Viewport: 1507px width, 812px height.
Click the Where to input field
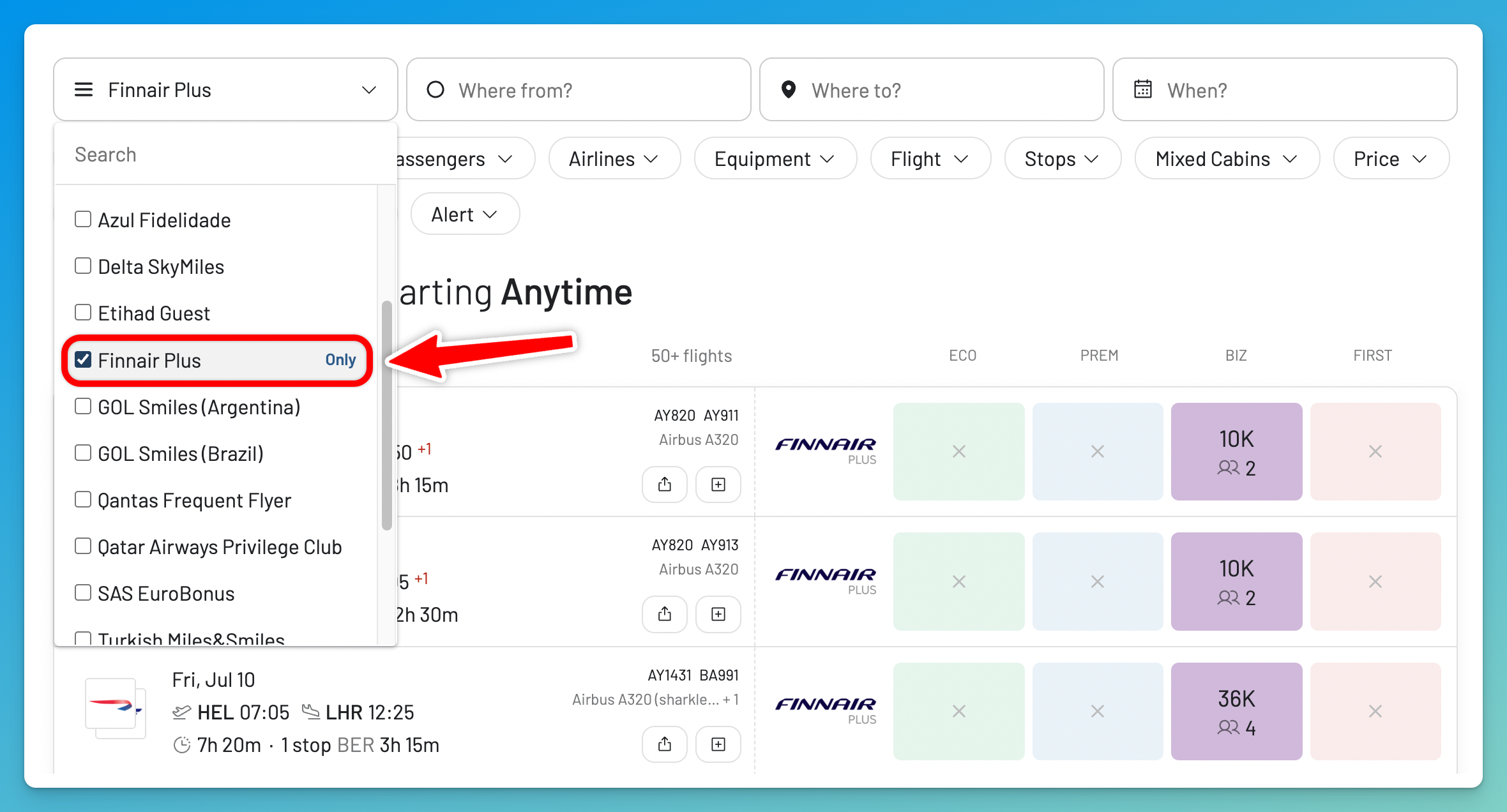[932, 89]
